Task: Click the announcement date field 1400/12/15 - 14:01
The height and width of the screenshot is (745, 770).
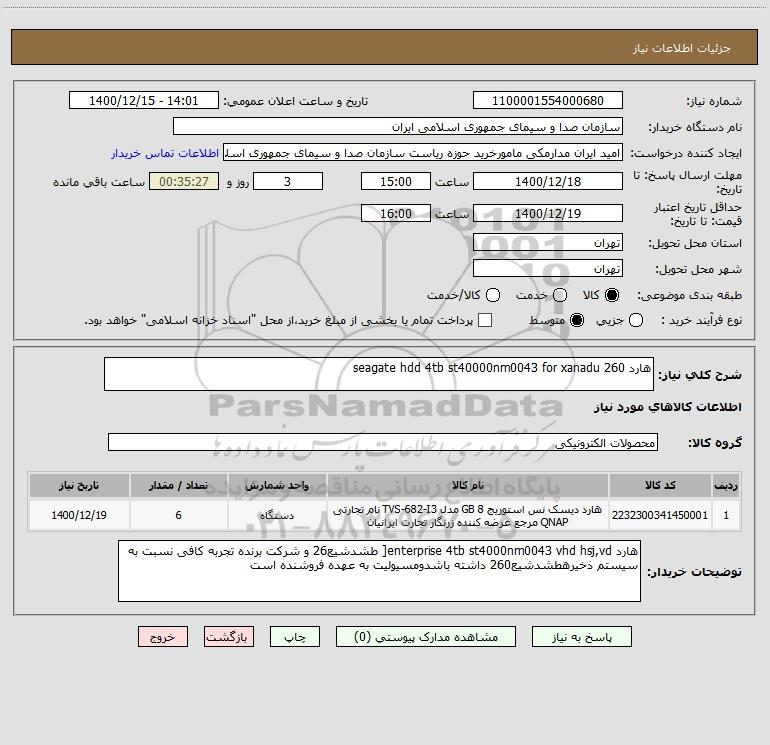Action: point(144,101)
